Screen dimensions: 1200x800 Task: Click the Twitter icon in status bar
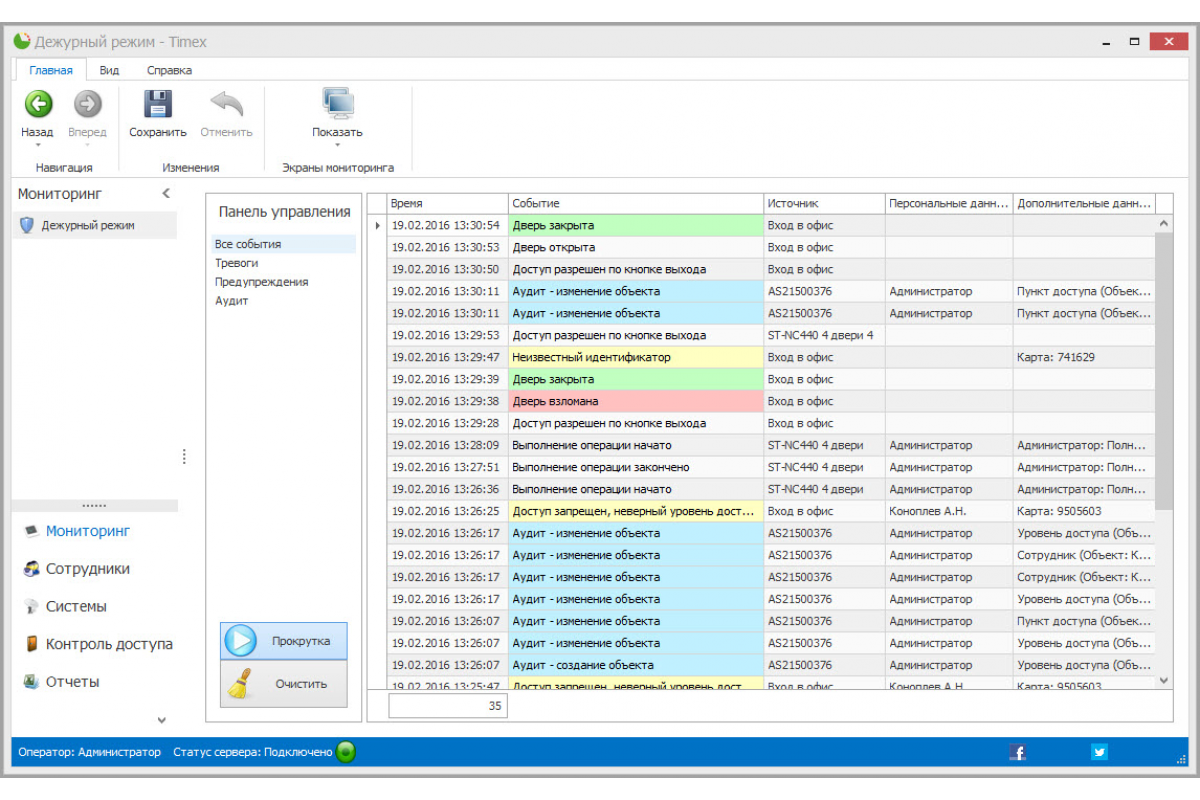1100,752
